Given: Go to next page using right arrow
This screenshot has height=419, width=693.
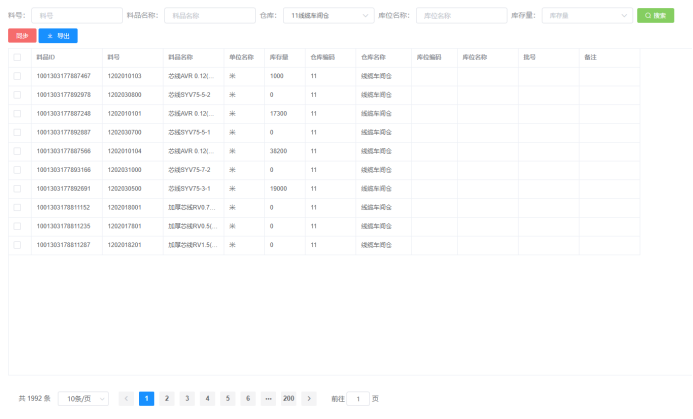Looking at the screenshot, I should [310, 398].
